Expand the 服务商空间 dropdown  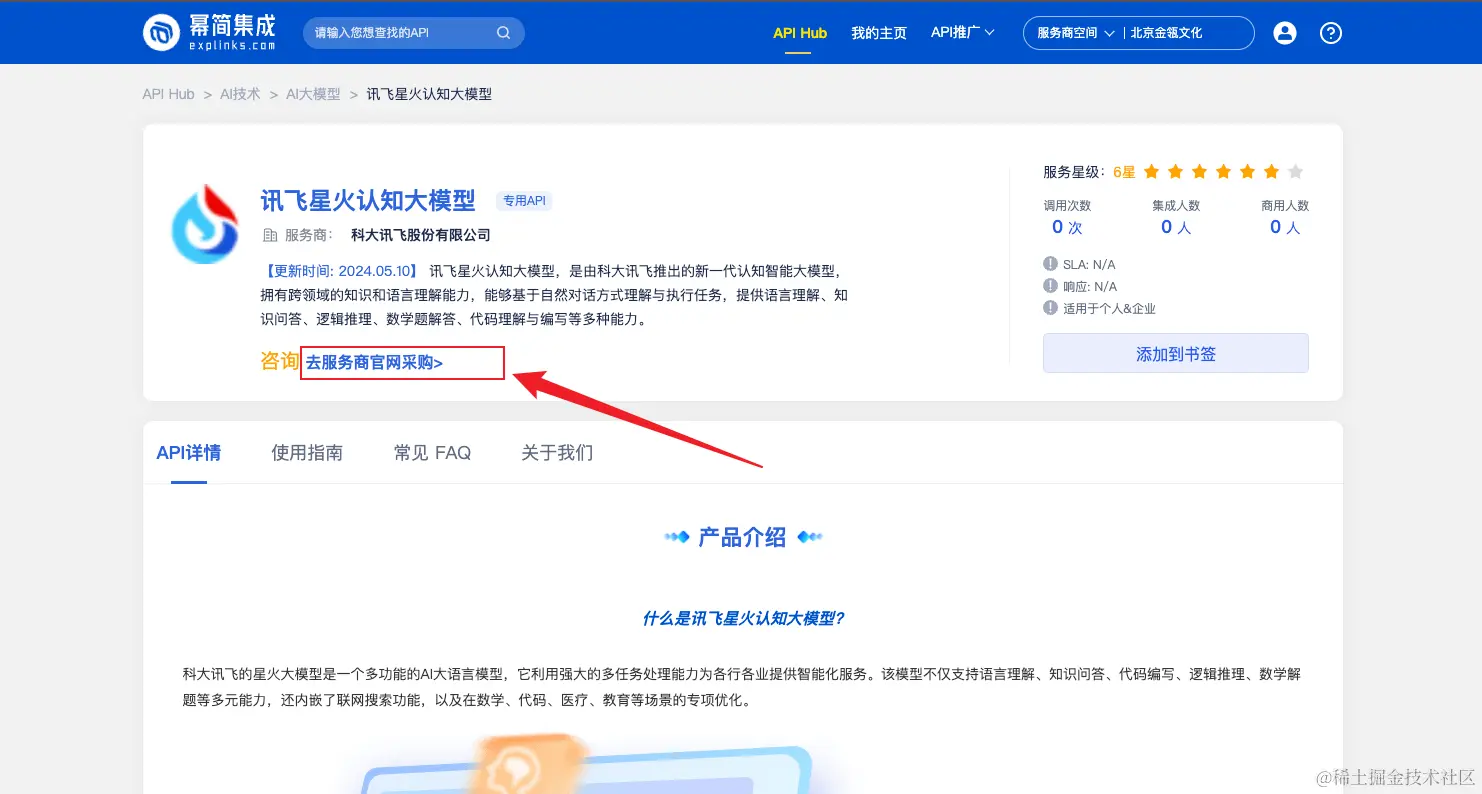[1075, 33]
